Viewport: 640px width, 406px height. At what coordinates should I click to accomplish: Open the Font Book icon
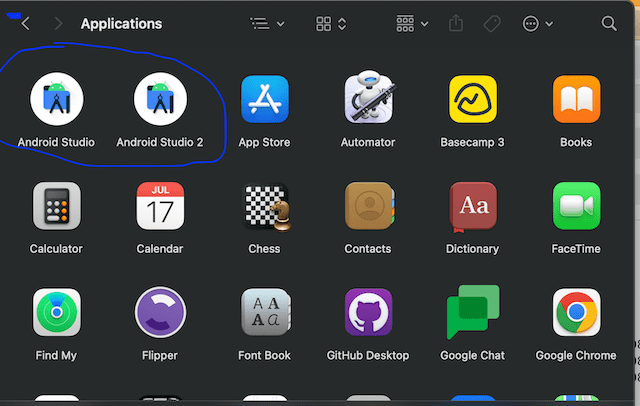pos(266,313)
